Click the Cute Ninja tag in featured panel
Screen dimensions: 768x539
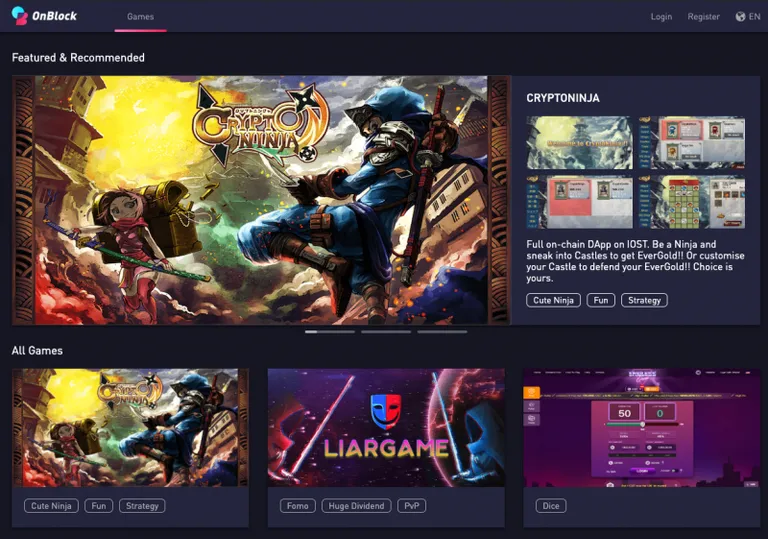pos(553,300)
